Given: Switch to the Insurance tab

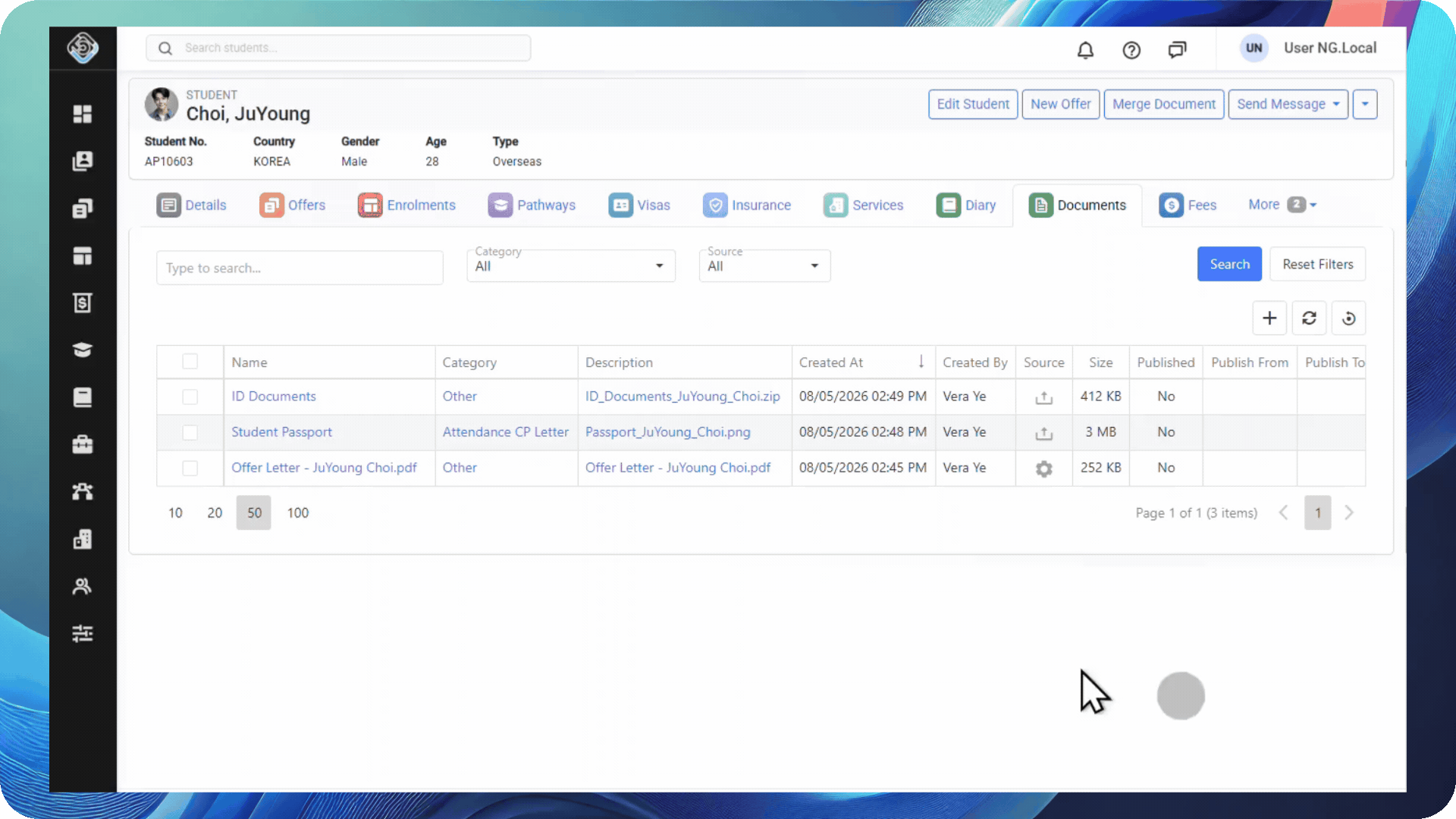Looking at the screenshot, I should (747, 205).
